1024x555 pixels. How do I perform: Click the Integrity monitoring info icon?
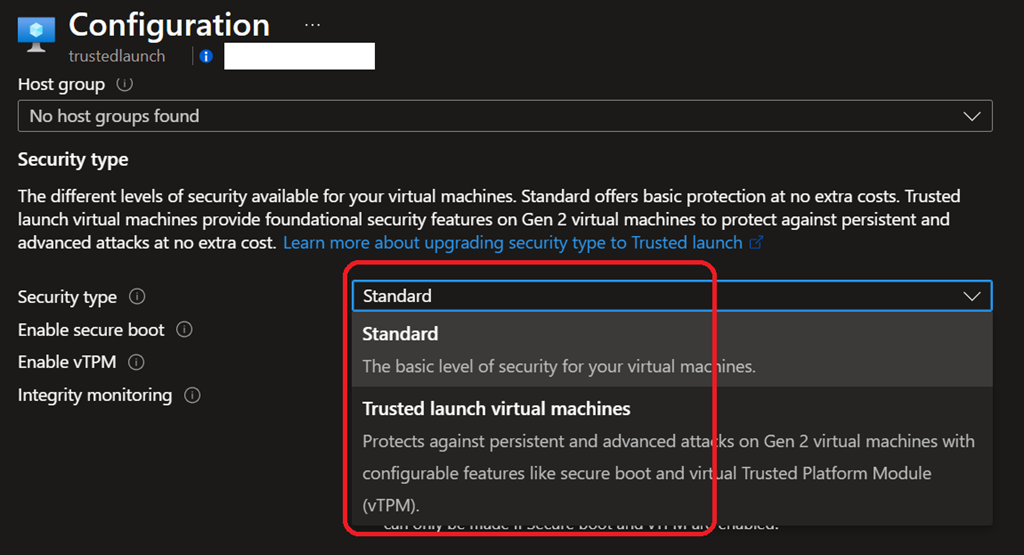pos(192,395)
